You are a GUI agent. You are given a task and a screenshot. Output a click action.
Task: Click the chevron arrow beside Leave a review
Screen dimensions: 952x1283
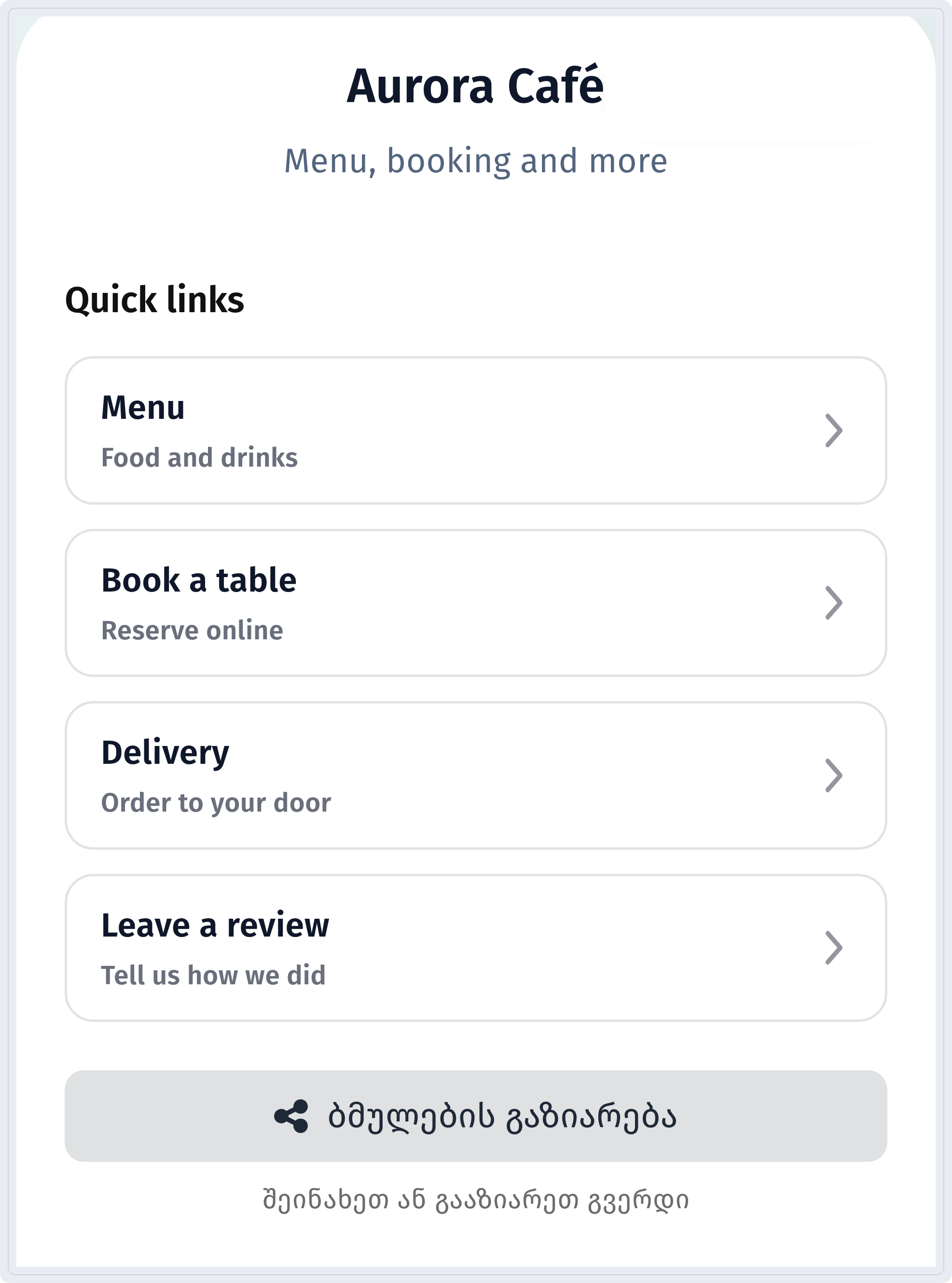(833, 948)
